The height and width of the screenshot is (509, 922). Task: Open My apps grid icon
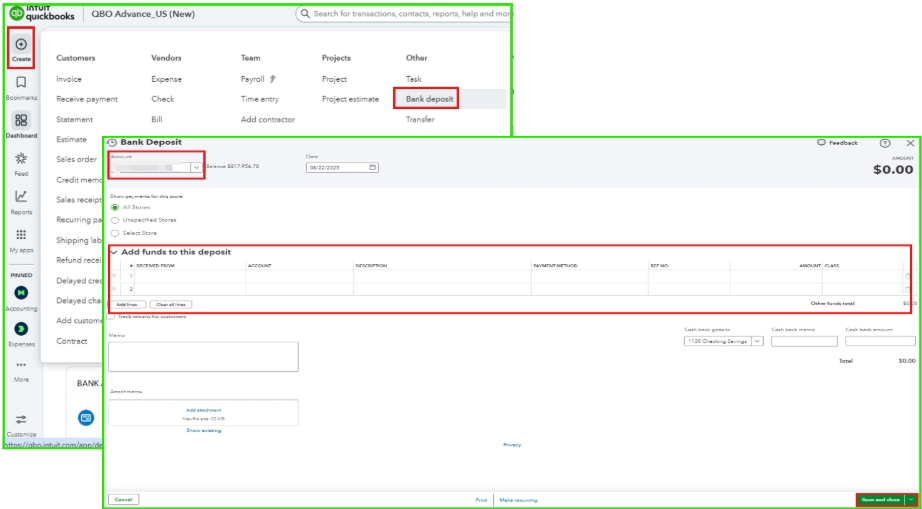tap(21, 235)
